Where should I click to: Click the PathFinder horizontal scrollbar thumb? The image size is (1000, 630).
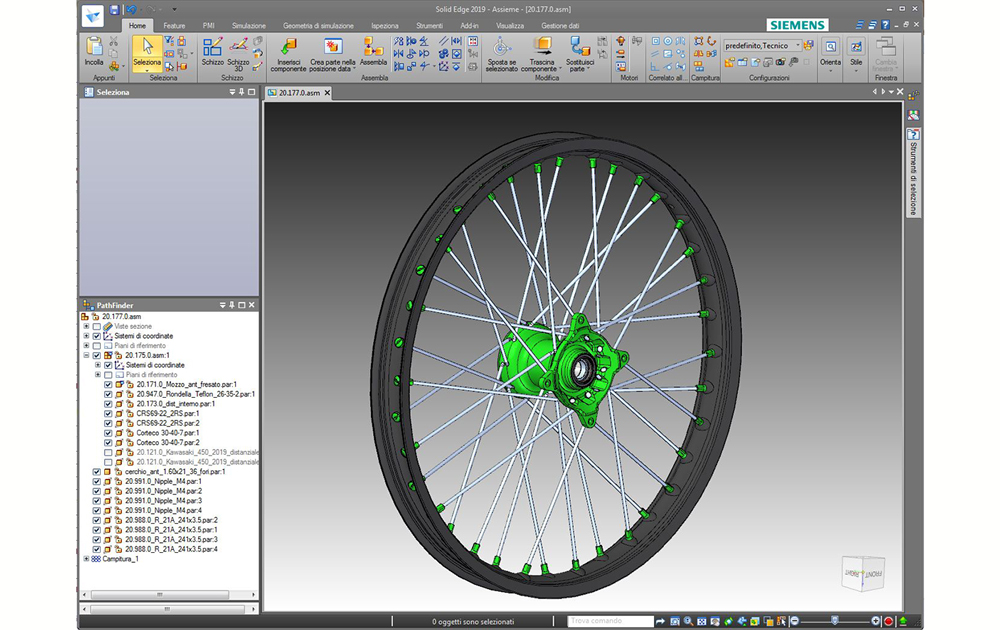[x=159, y=595]
